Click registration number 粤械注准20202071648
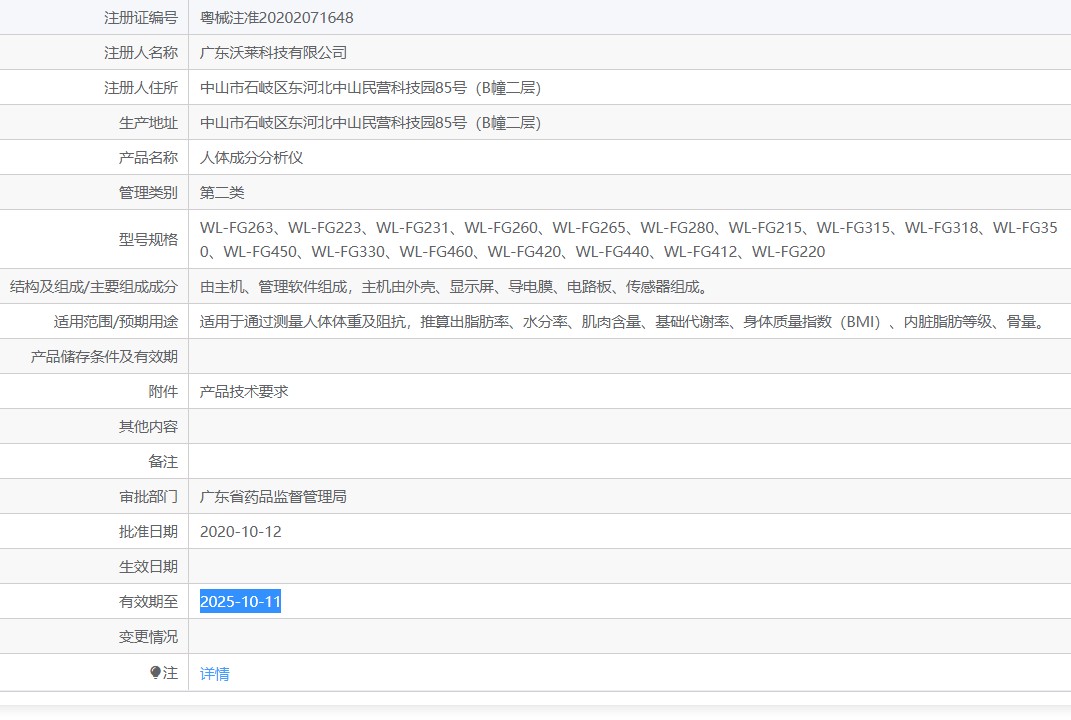Screen dimensions: 1071x720 click(277, 18)
